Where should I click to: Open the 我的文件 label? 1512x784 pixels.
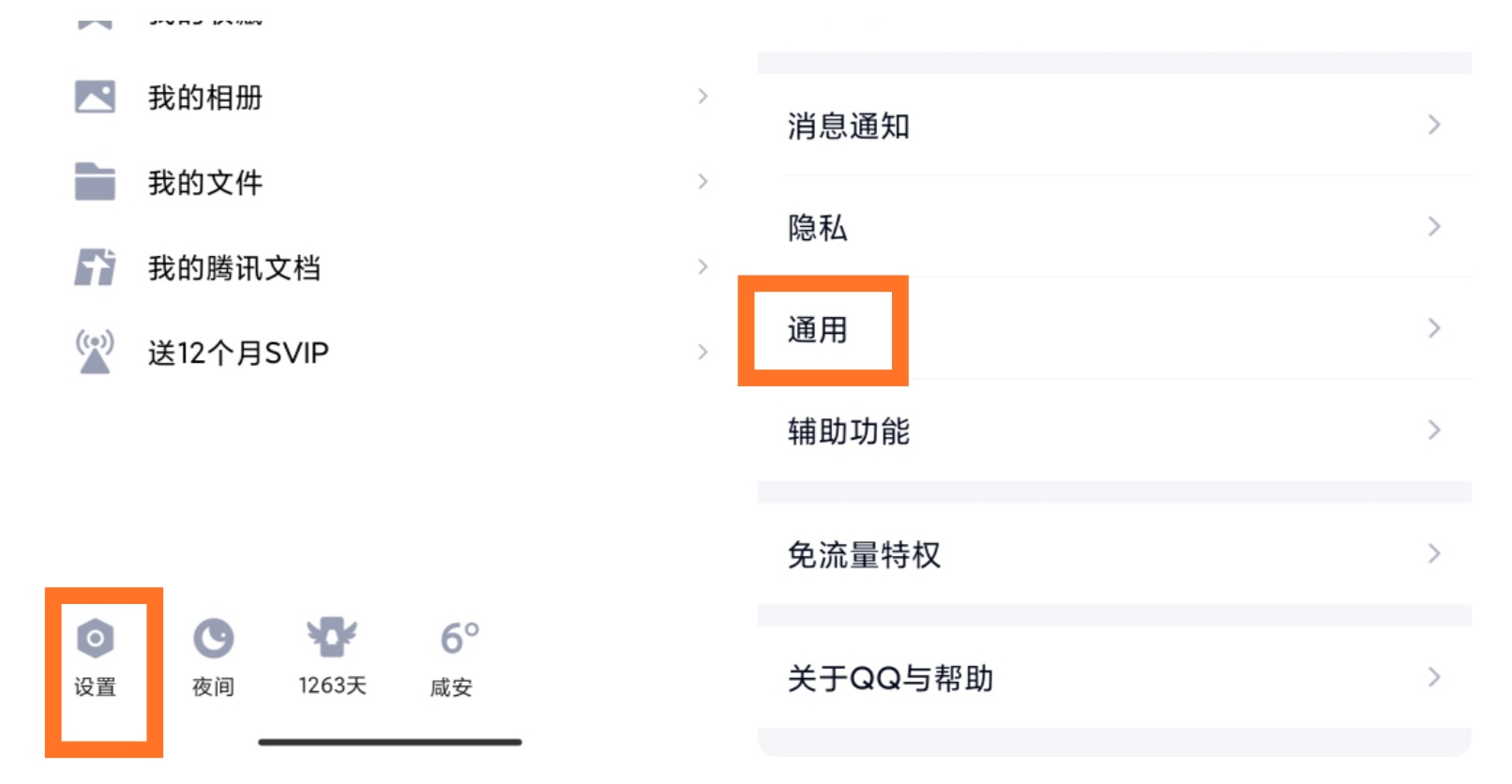pyautogui.click(x=205, y=182)
